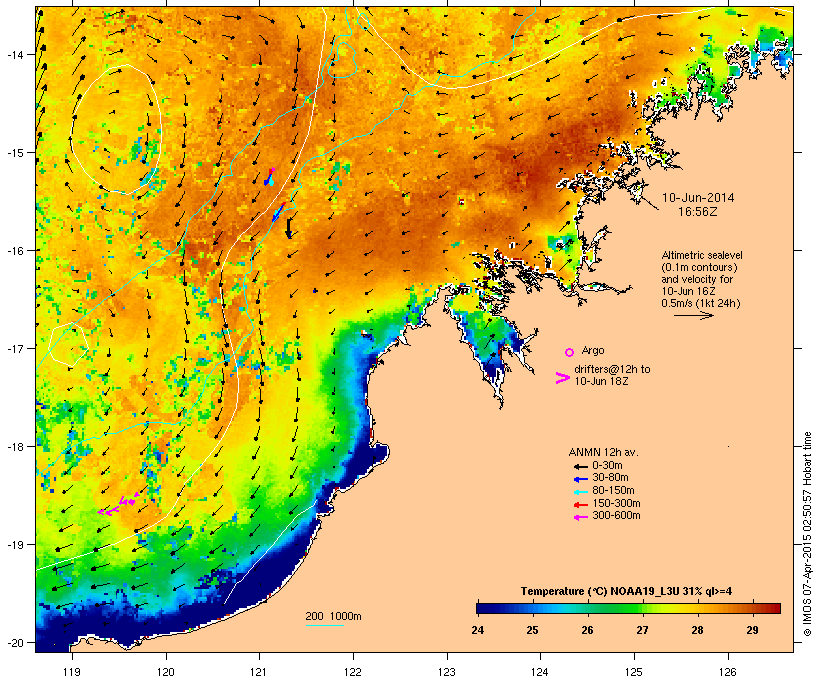Click the red 150-300m legend arrow

(580, 504)
